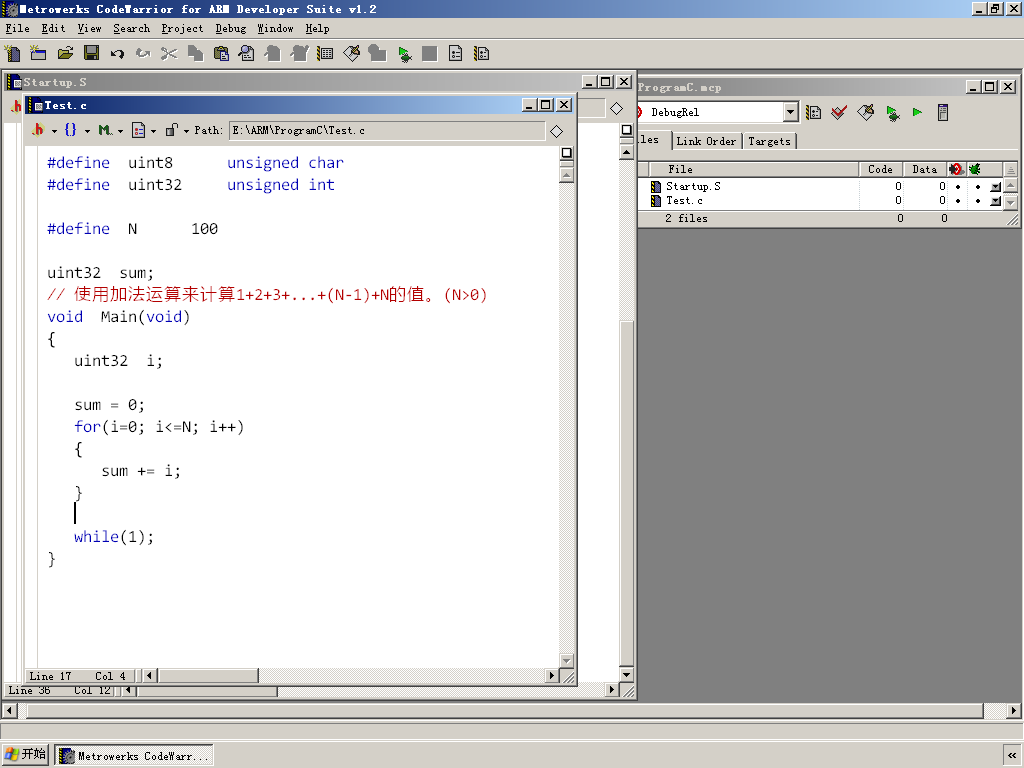This screenshot has height=768, width=1024.
Task: Toggle debug info dot for Startup.S
Action: [x=978, y=187]
